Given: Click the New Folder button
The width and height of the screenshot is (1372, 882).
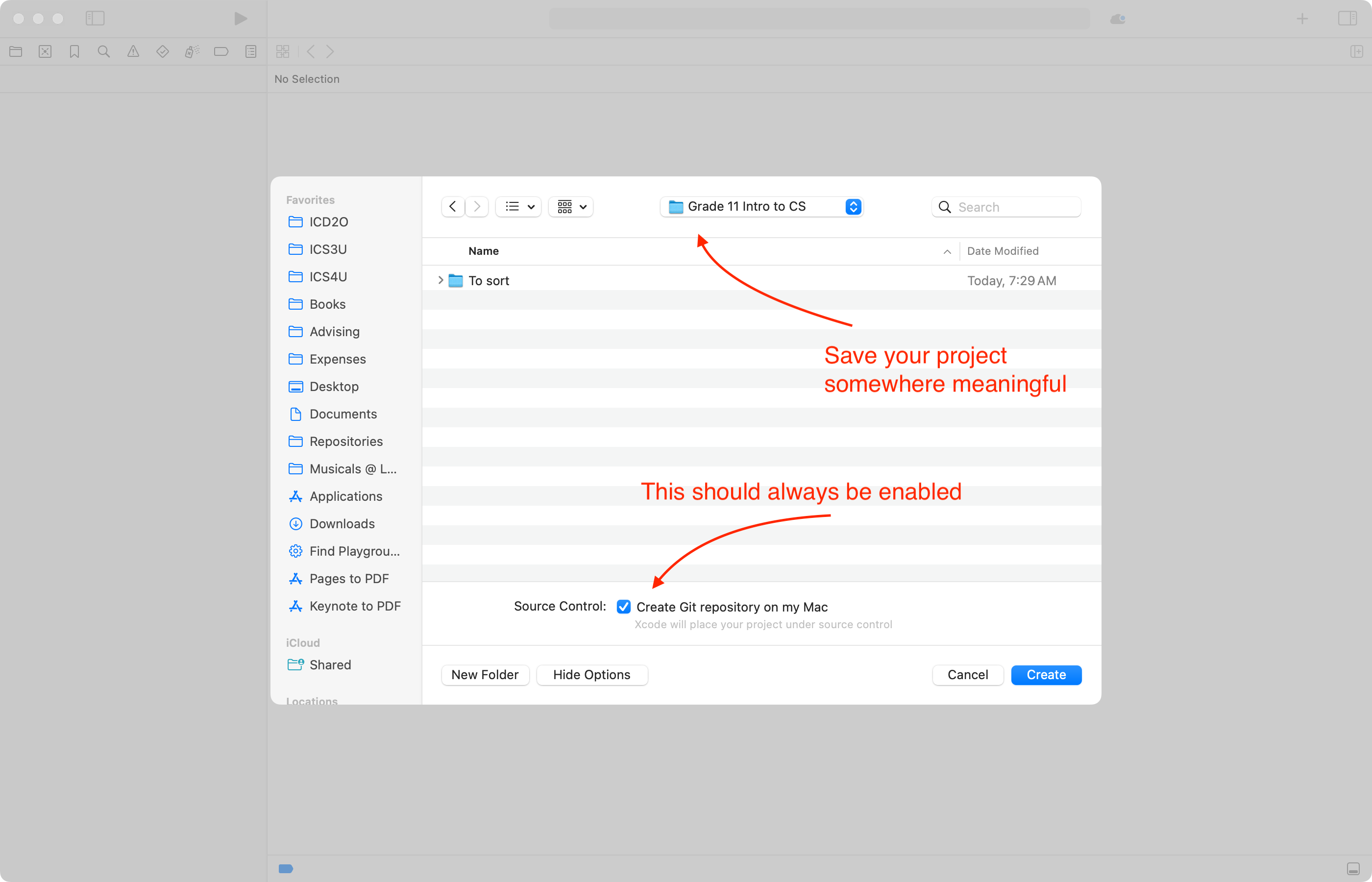Looking at the screenshot, I should pyautogui.click(x=485, y=675).
